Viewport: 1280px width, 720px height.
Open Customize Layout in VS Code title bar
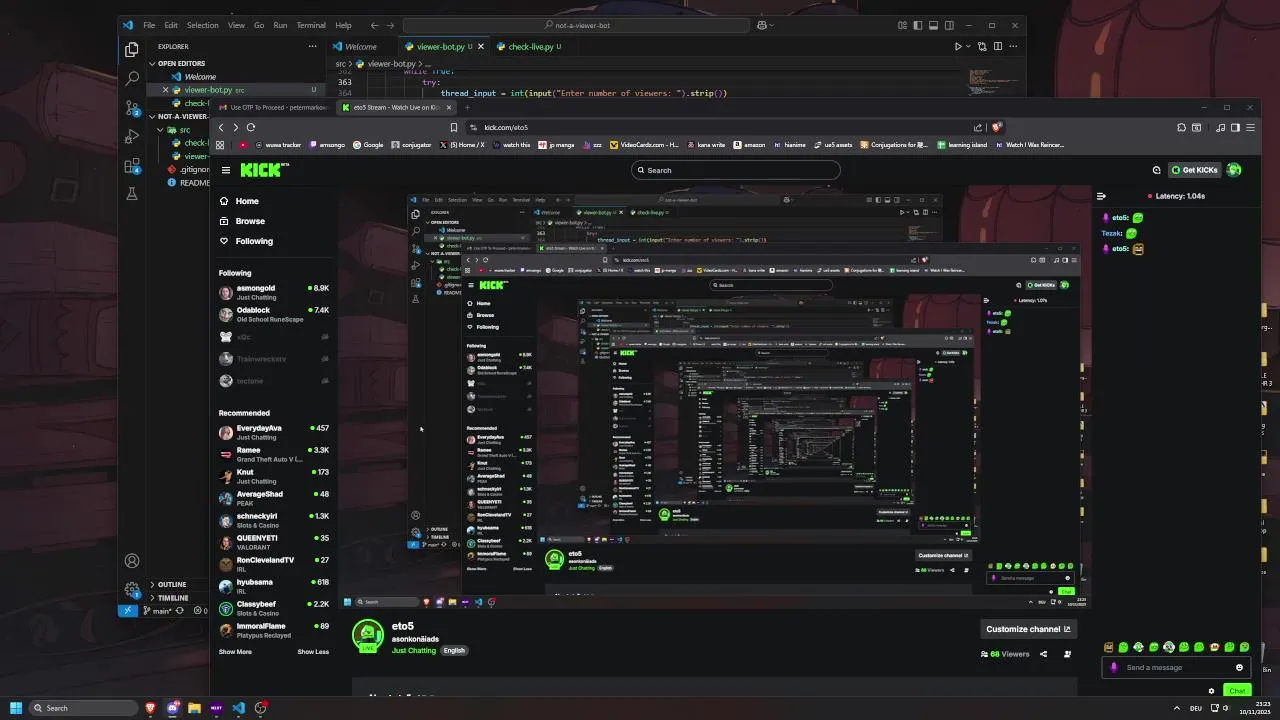coord(902,25)
